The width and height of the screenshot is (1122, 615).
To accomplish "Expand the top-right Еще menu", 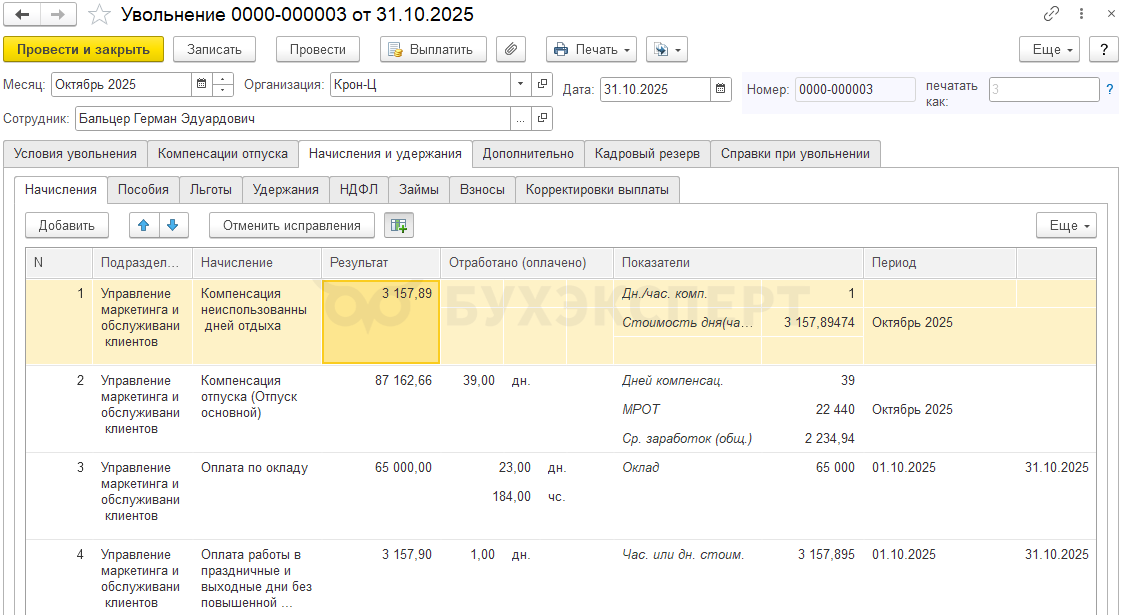I will pos(1049,49).
